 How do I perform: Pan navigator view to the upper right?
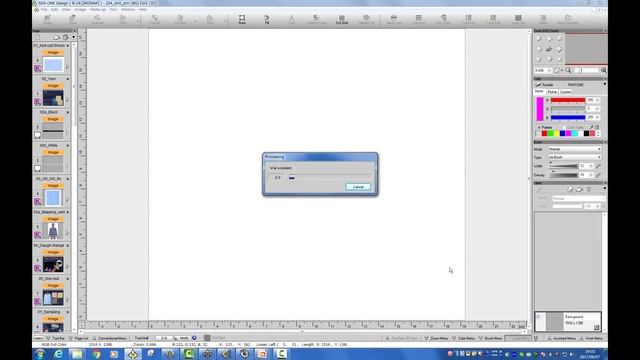coord(559,39)
